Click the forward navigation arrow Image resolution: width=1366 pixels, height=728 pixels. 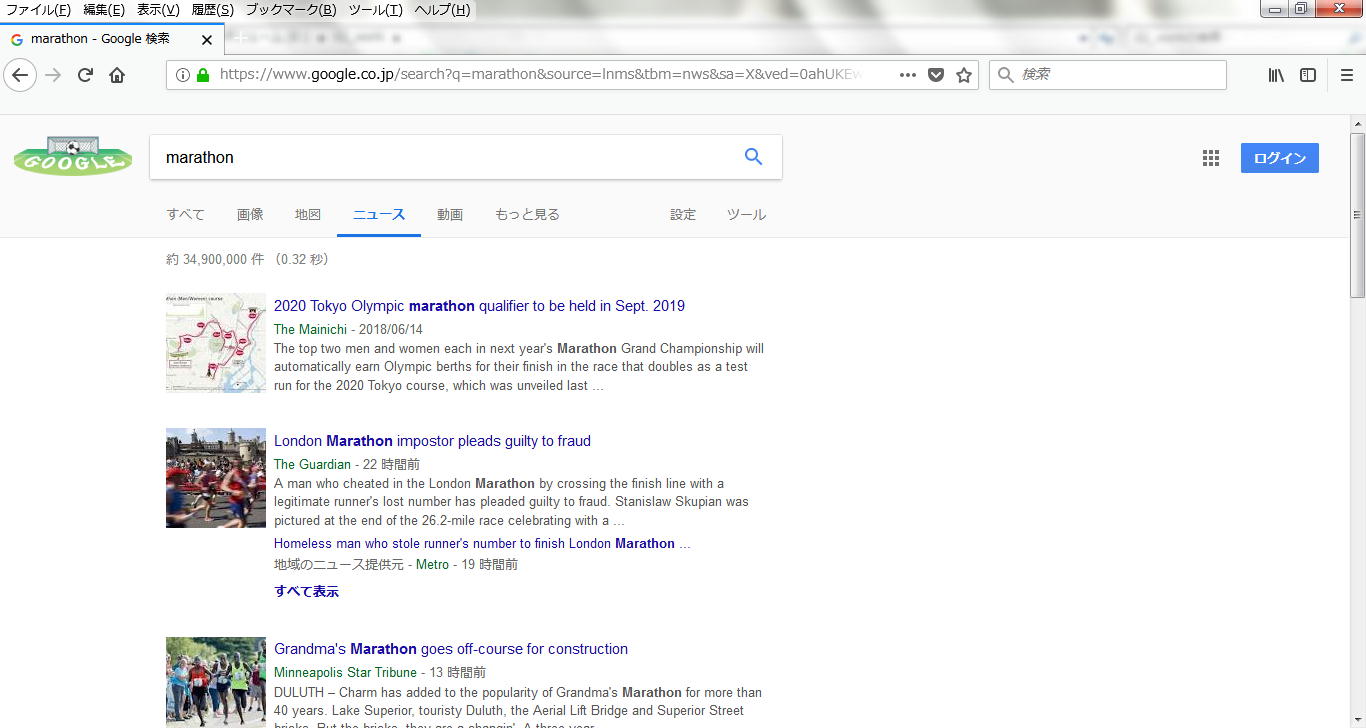click(x=53, y=75)
